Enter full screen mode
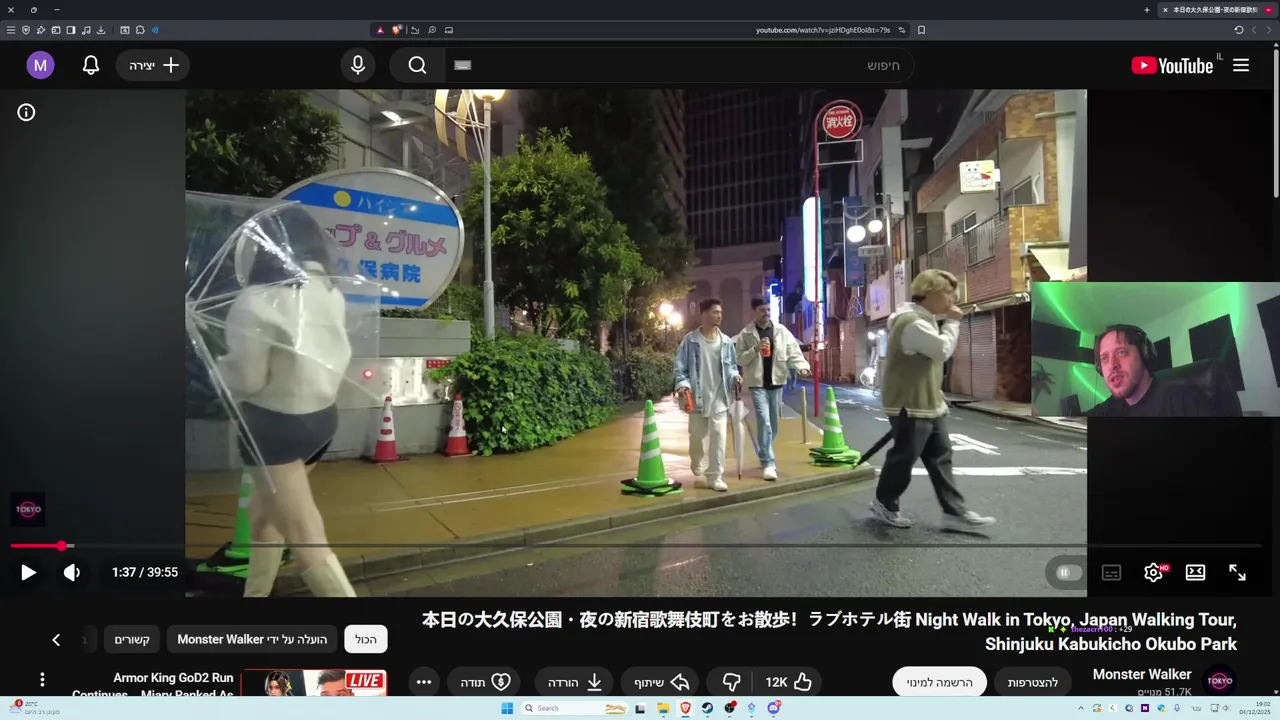The height and width of the screenshot is (720, 1280). click(1237, 573)
